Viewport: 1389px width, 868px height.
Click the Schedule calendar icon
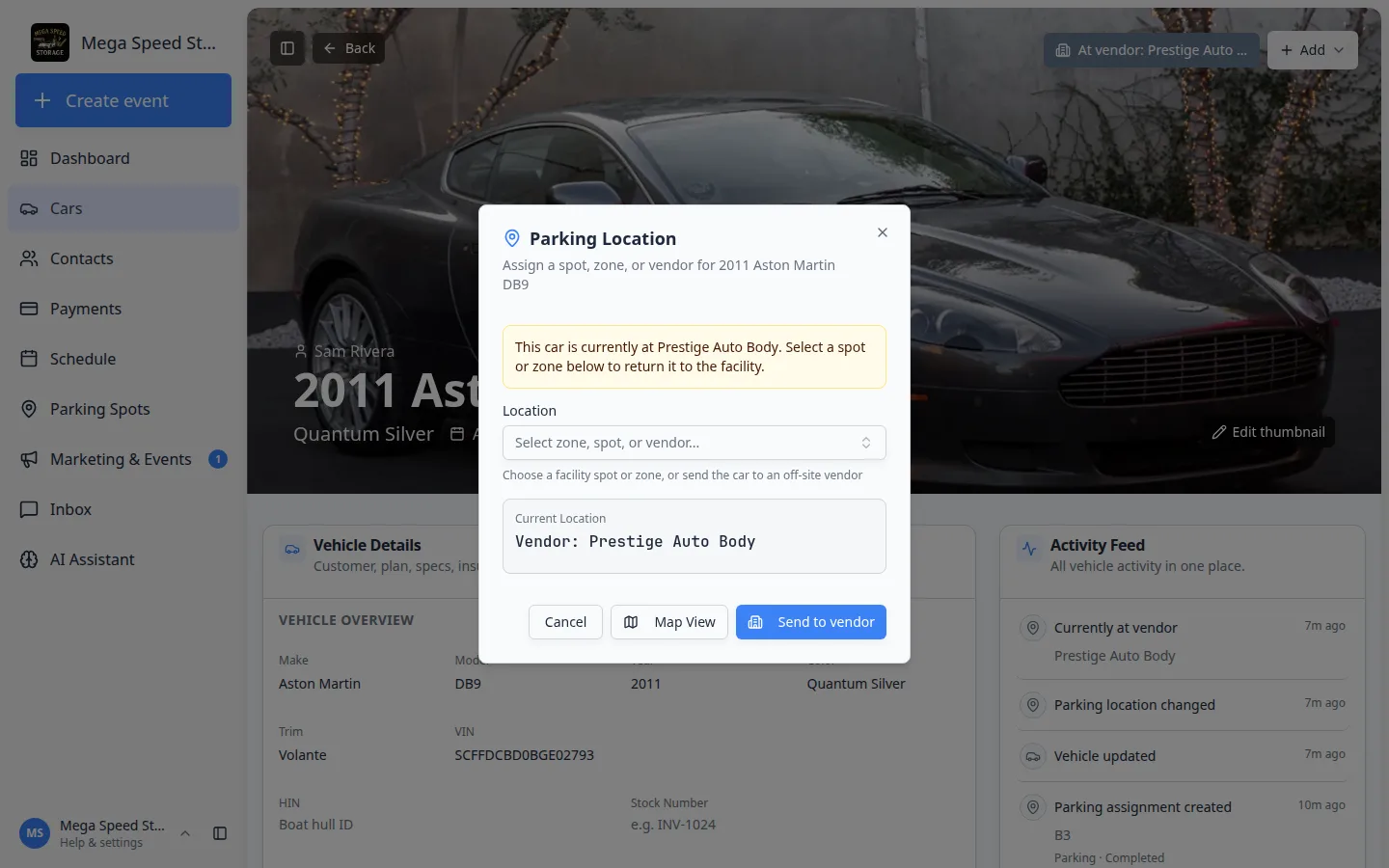(29, 359)
